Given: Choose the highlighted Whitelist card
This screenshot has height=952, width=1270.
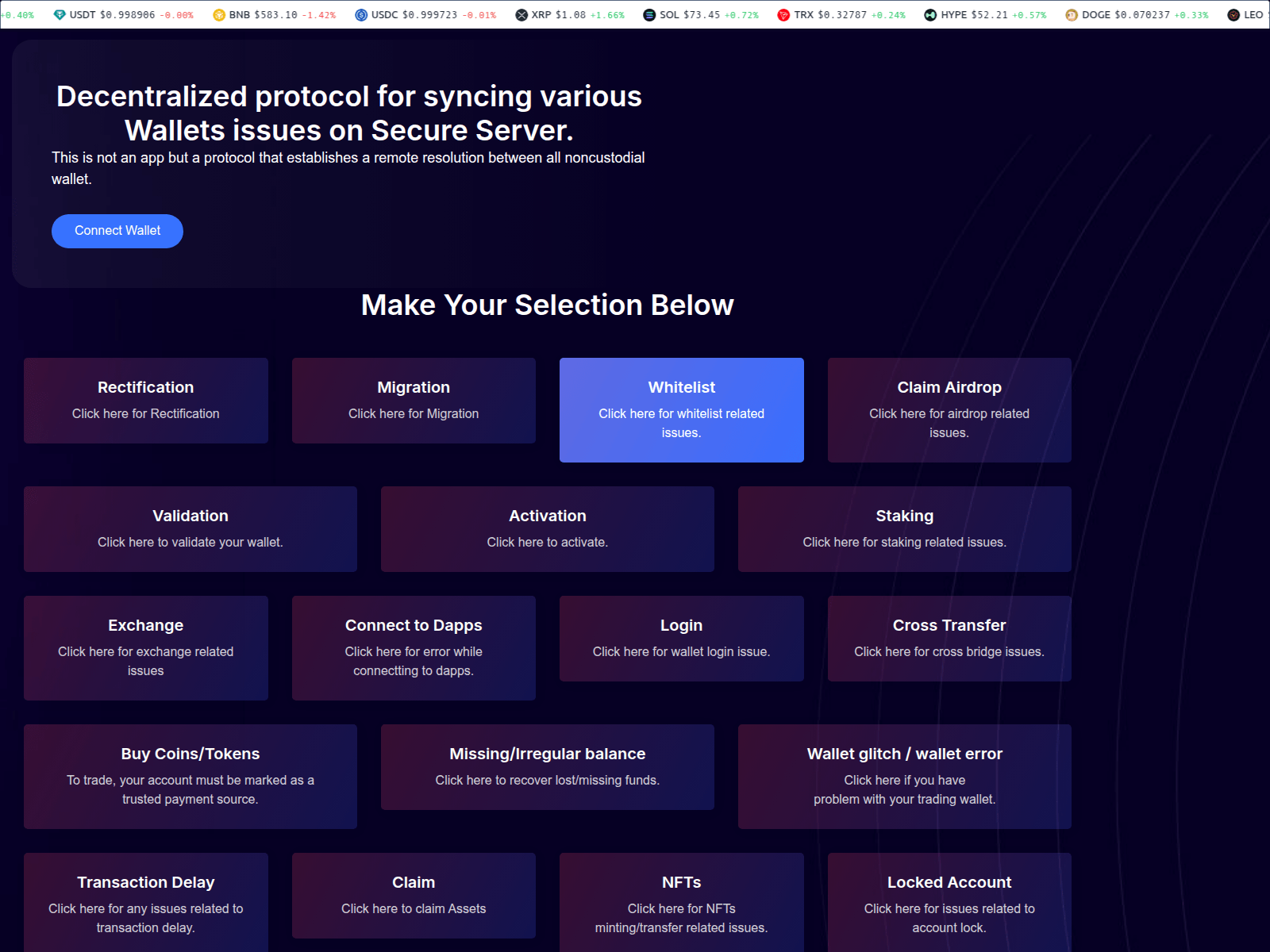Looking at the screenshot, I should [682, 410].
